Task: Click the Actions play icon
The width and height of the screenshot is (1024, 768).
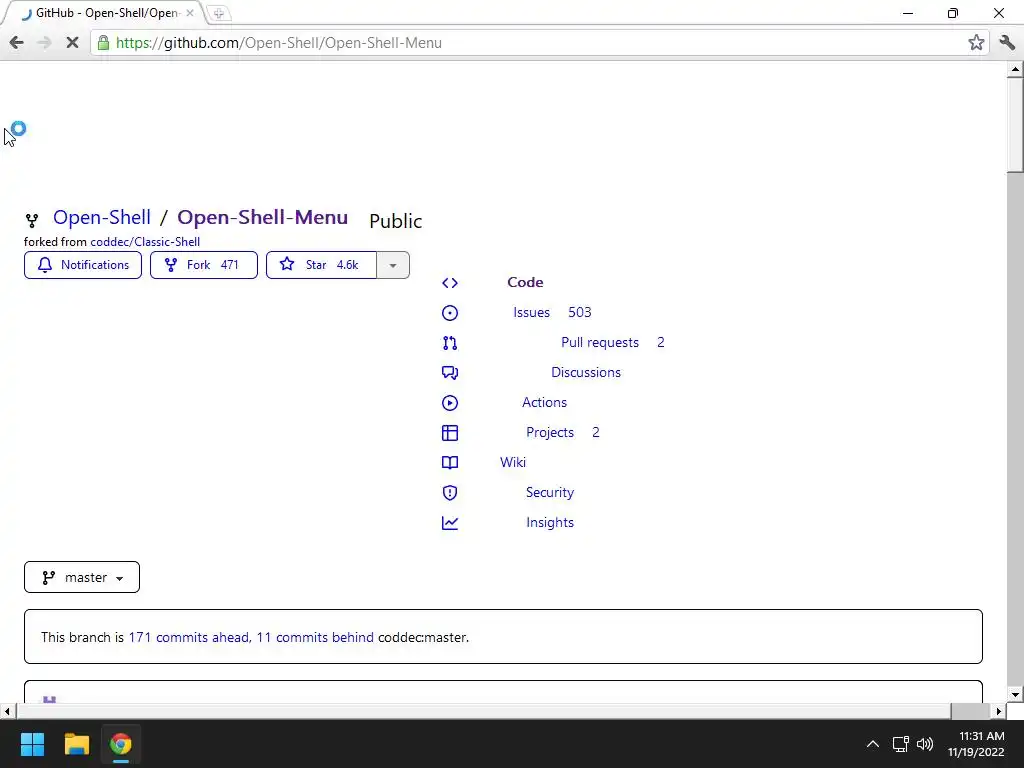Action: (x=450, y=403)
